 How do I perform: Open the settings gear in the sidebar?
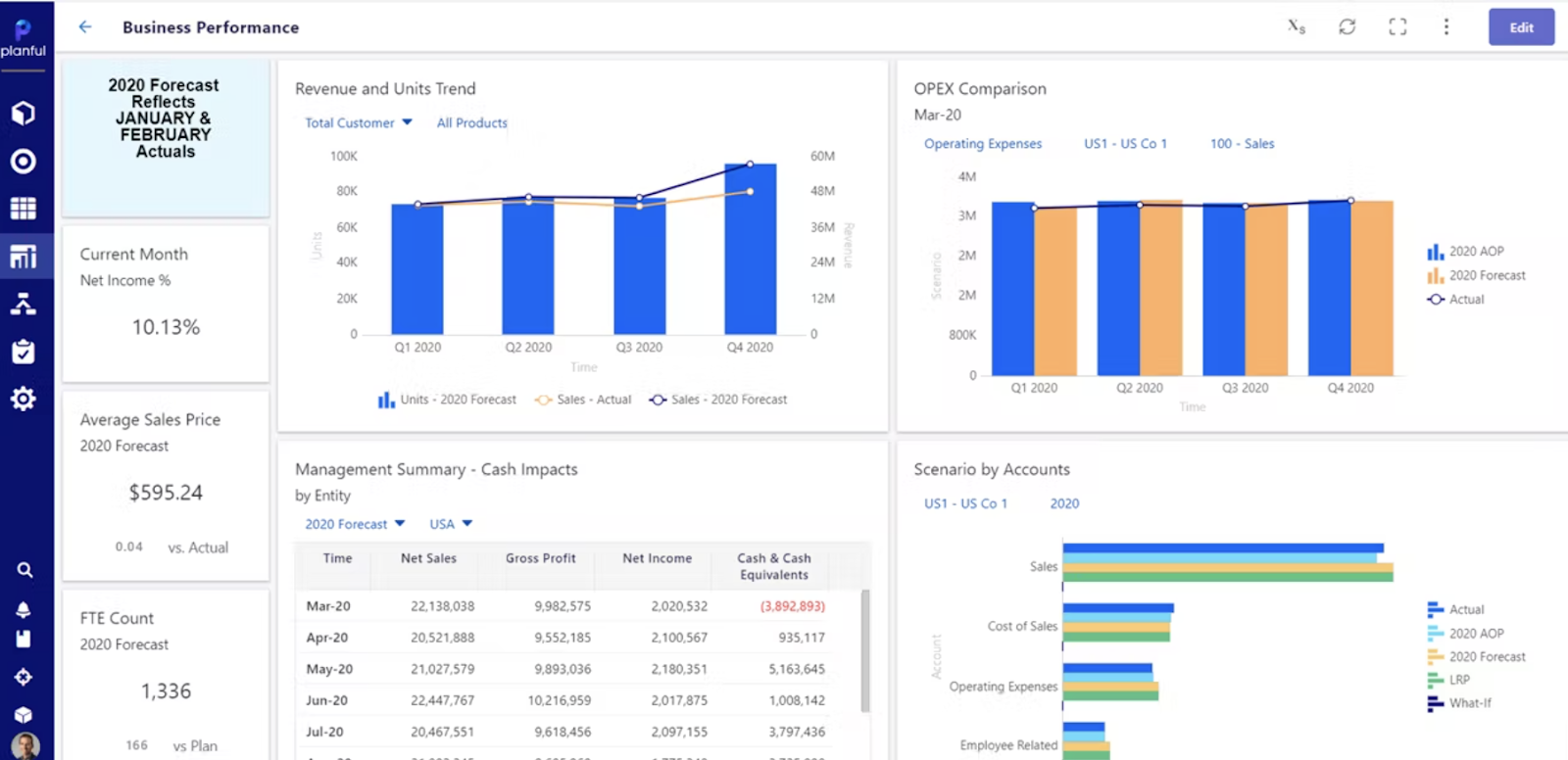point(24,399)
